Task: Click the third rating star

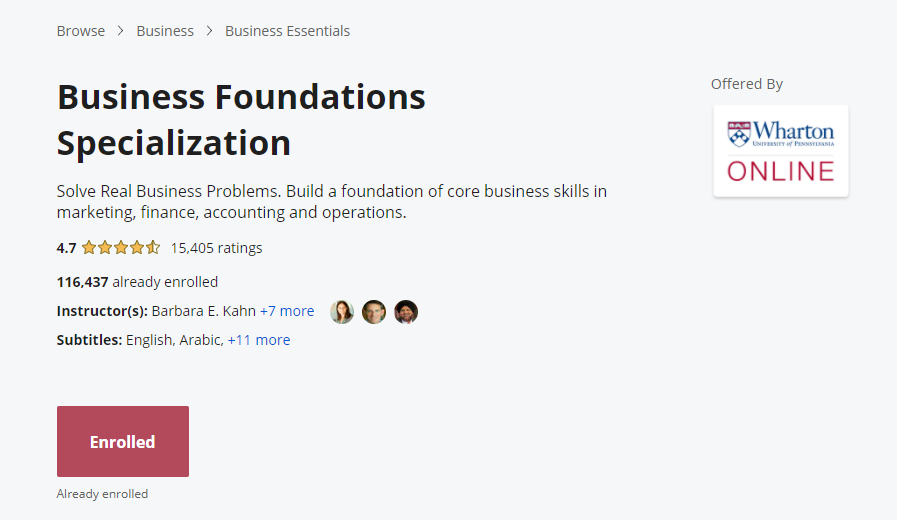Action: coord(121,248)
